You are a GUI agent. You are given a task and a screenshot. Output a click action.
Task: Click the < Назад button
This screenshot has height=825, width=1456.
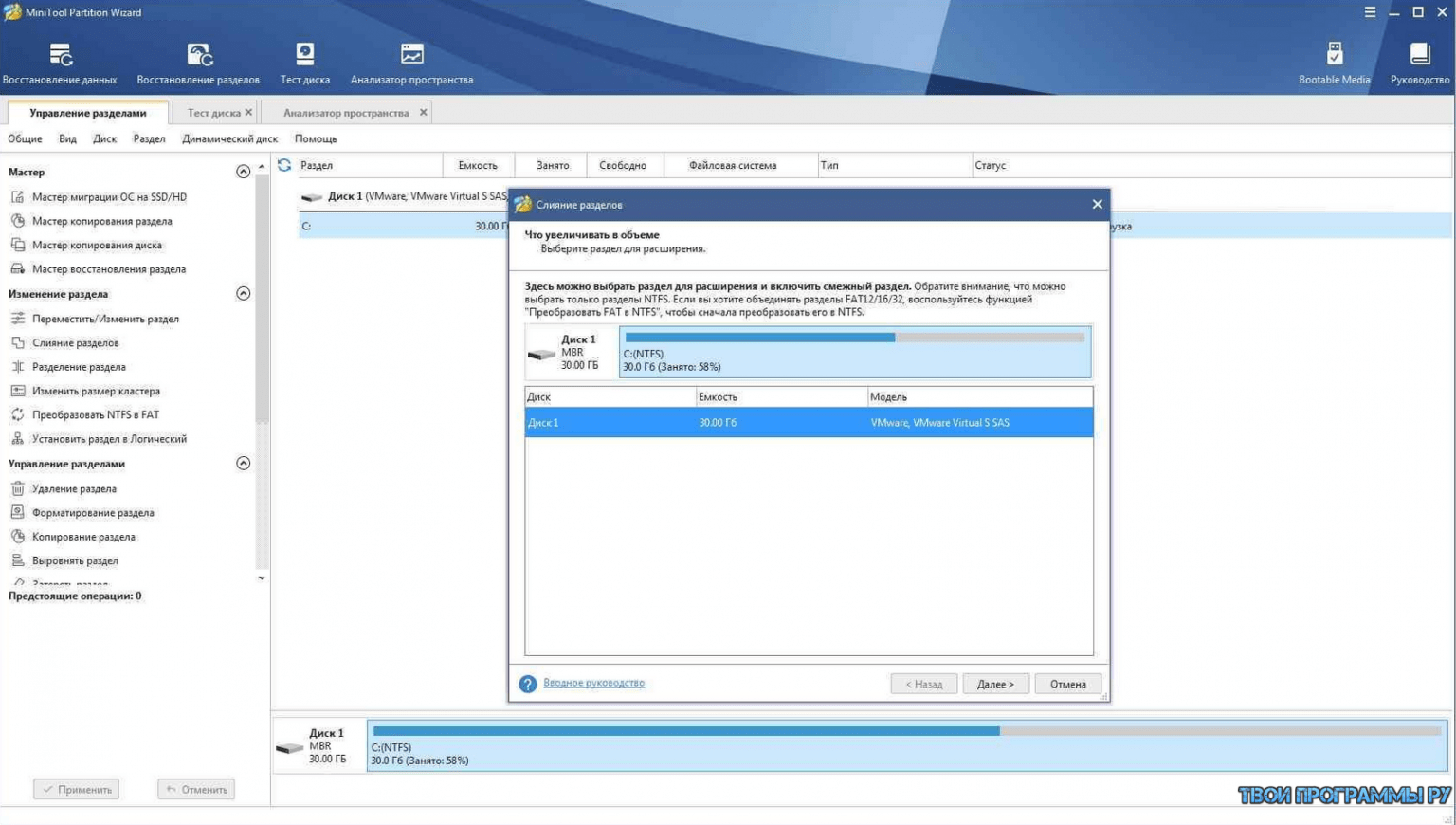click(x=923, y=684)
